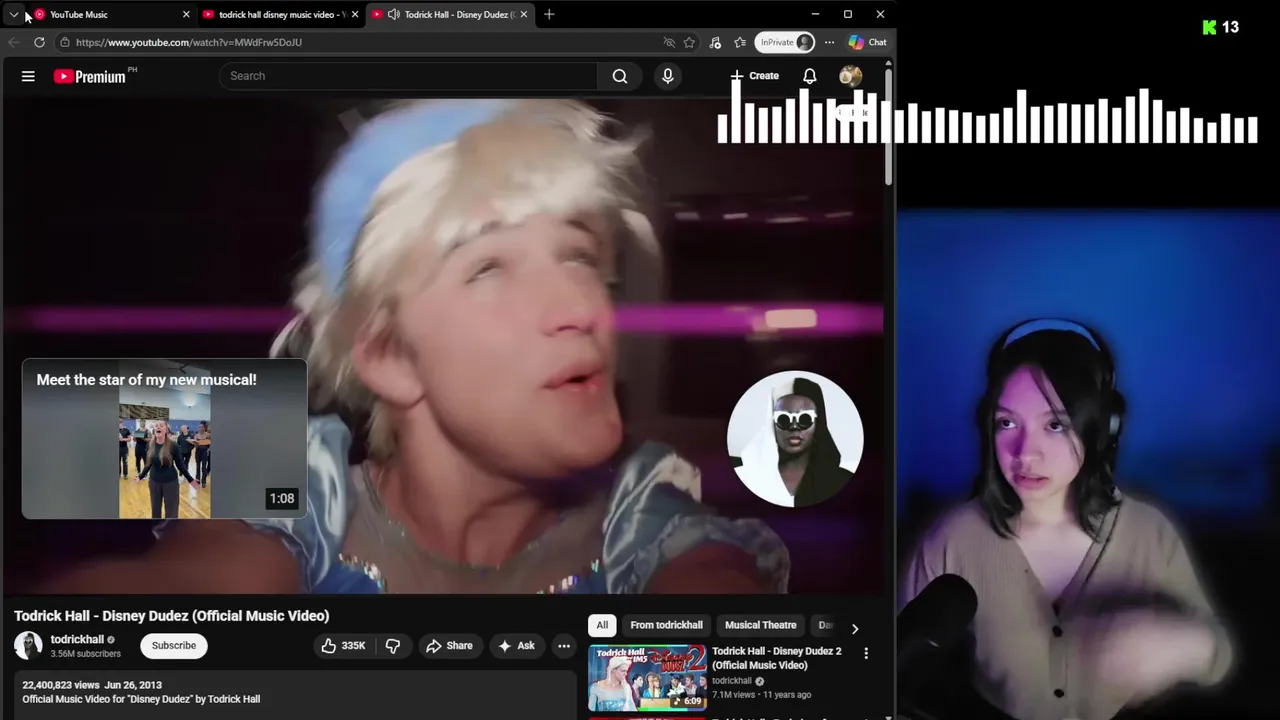The image size is (1280, 720).
Task: Select the Musical Theatre filter chip
Action: (761, 625)
